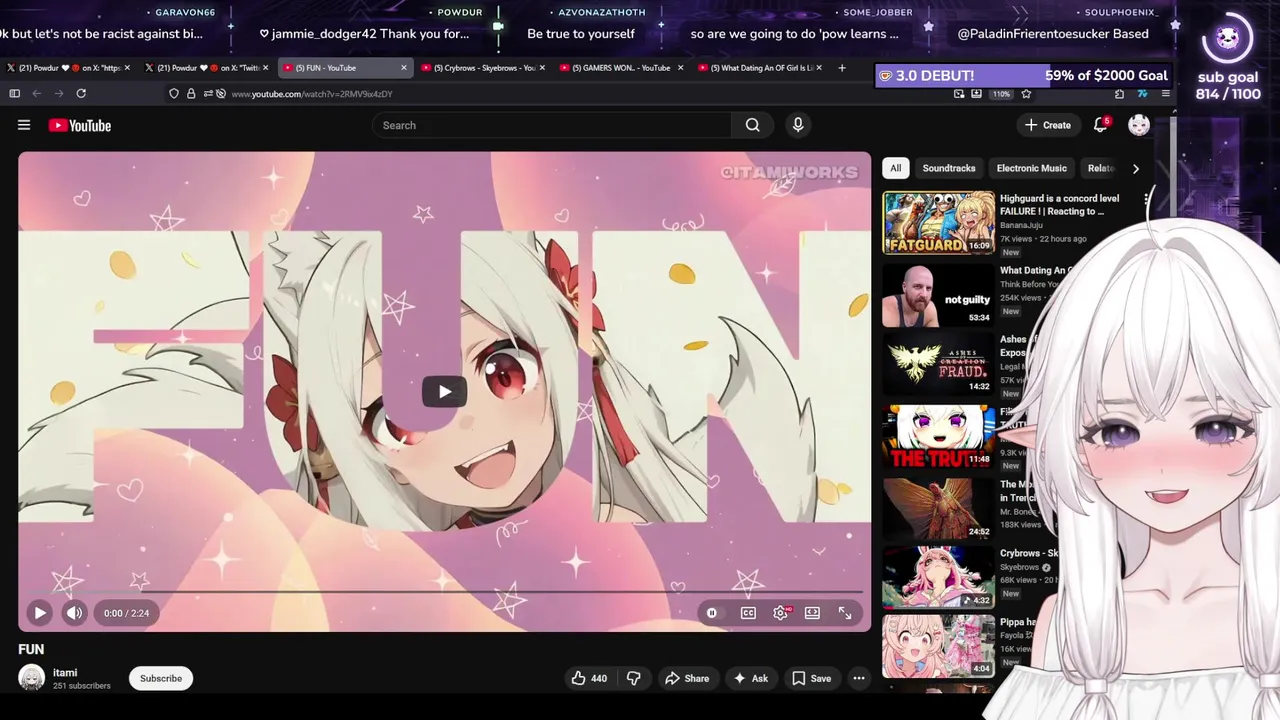1280x720 pixels.
Task: Open the Ashes Creation Fraud thumbnail
Action: tap(938, 365)
